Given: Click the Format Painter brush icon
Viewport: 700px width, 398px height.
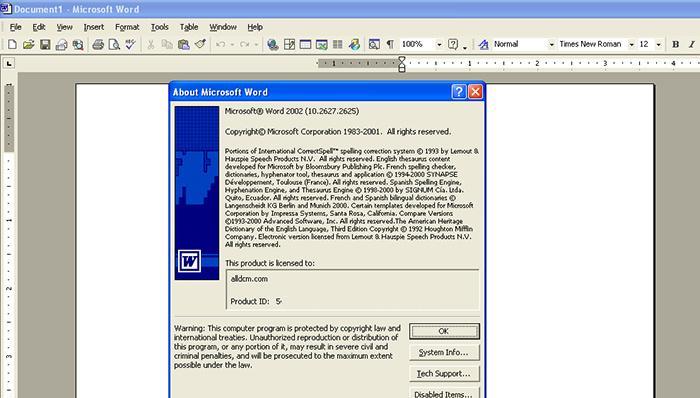Looking at the screenshot, I should tap(200, 44).
